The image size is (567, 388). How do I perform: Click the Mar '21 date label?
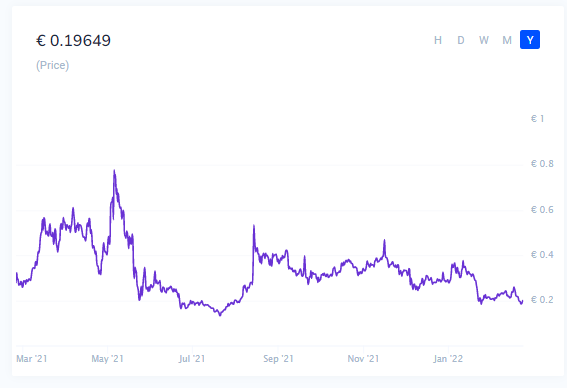[x=32, y=359]
